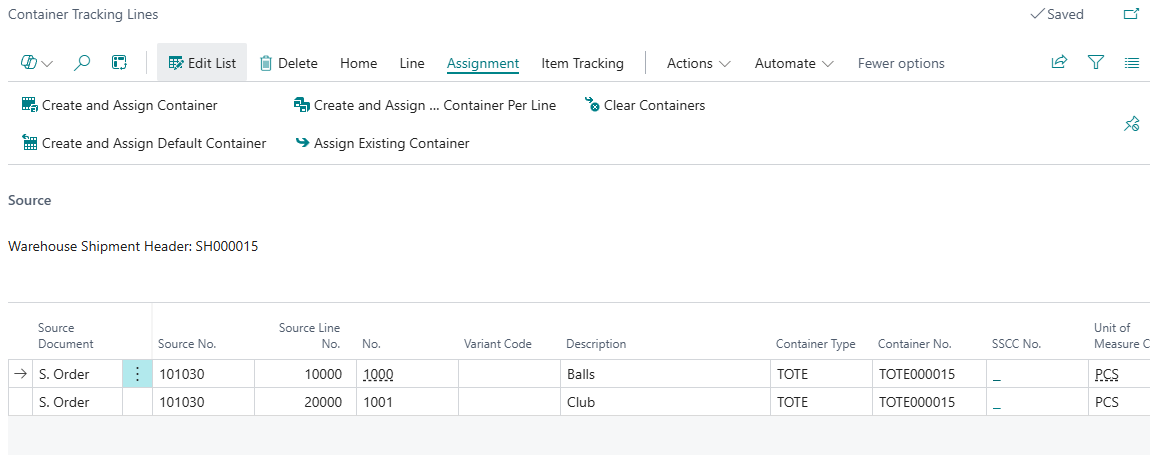Select the Club description cell

pos(664,402)
